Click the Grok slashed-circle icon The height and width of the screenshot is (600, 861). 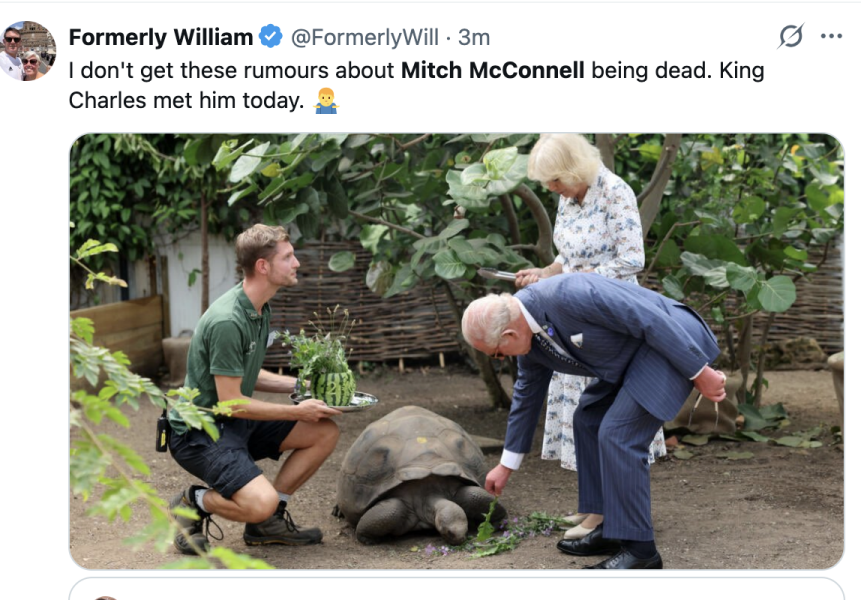(791, 36)
